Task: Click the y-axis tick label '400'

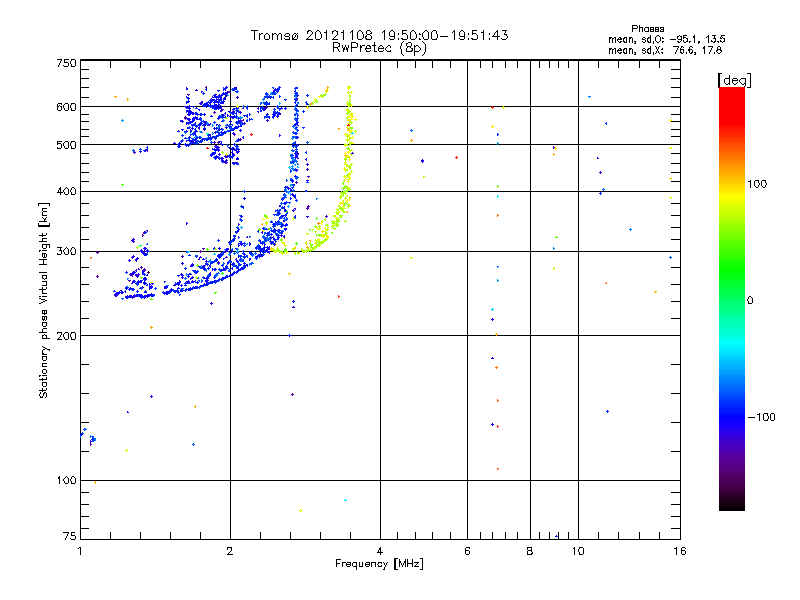Action: pyautogui.click(x=66, y=191)
